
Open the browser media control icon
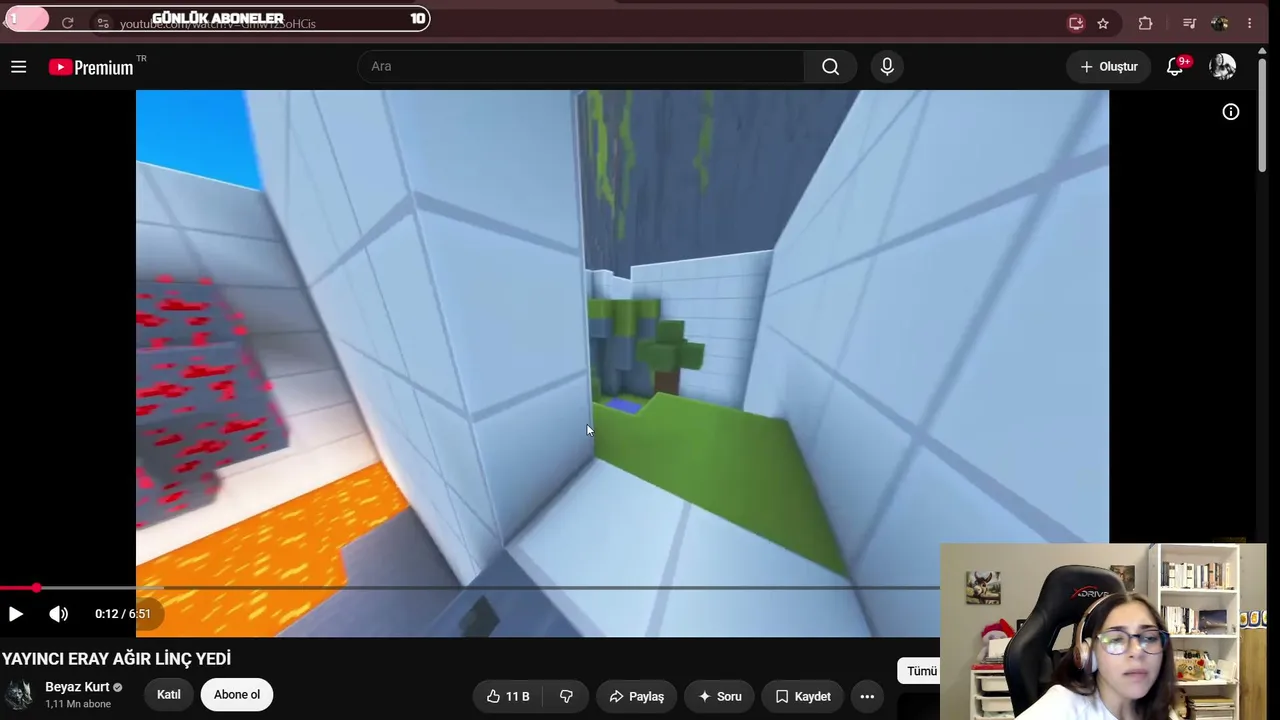[1189, 23]
